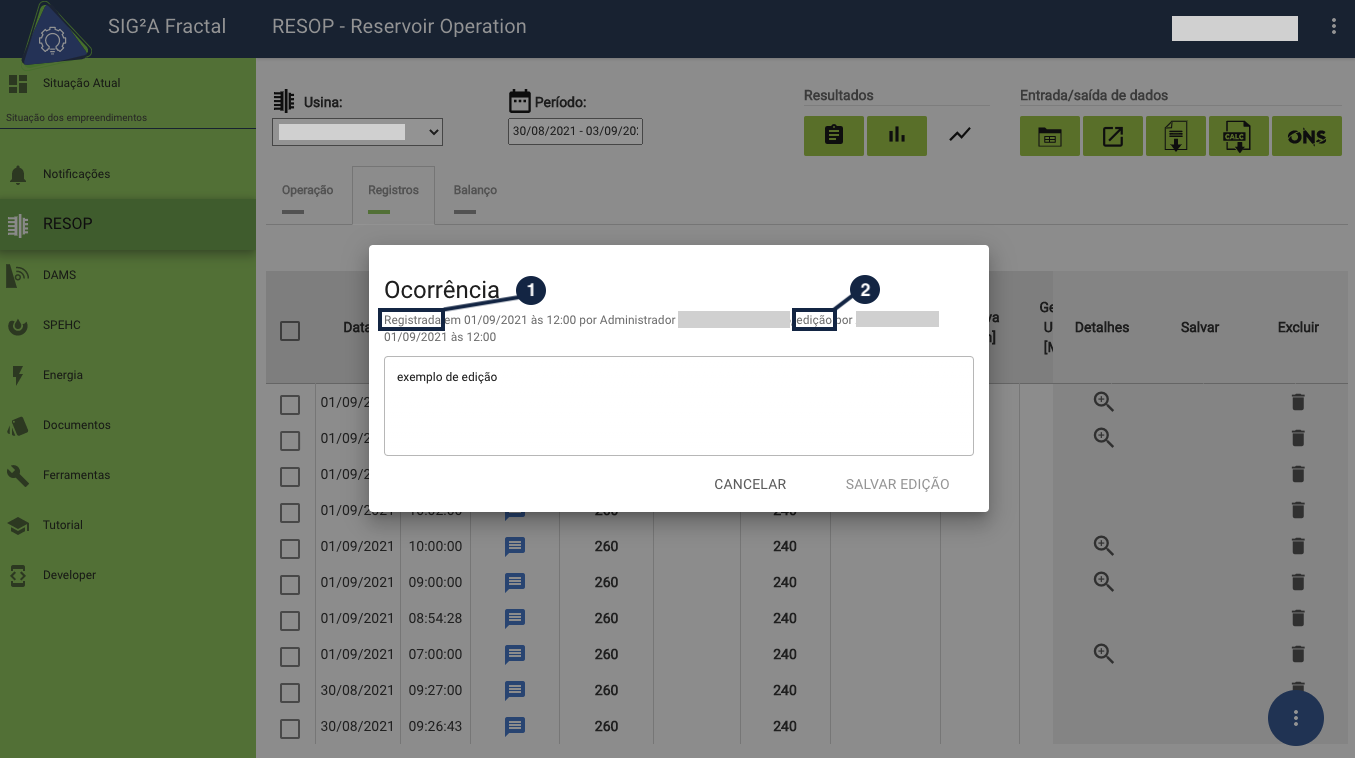The width and height of the screenshot is (1355, 758).
Task: Click into the occurrence description text area
Action: pyautogui.click(x=678, y=406)
